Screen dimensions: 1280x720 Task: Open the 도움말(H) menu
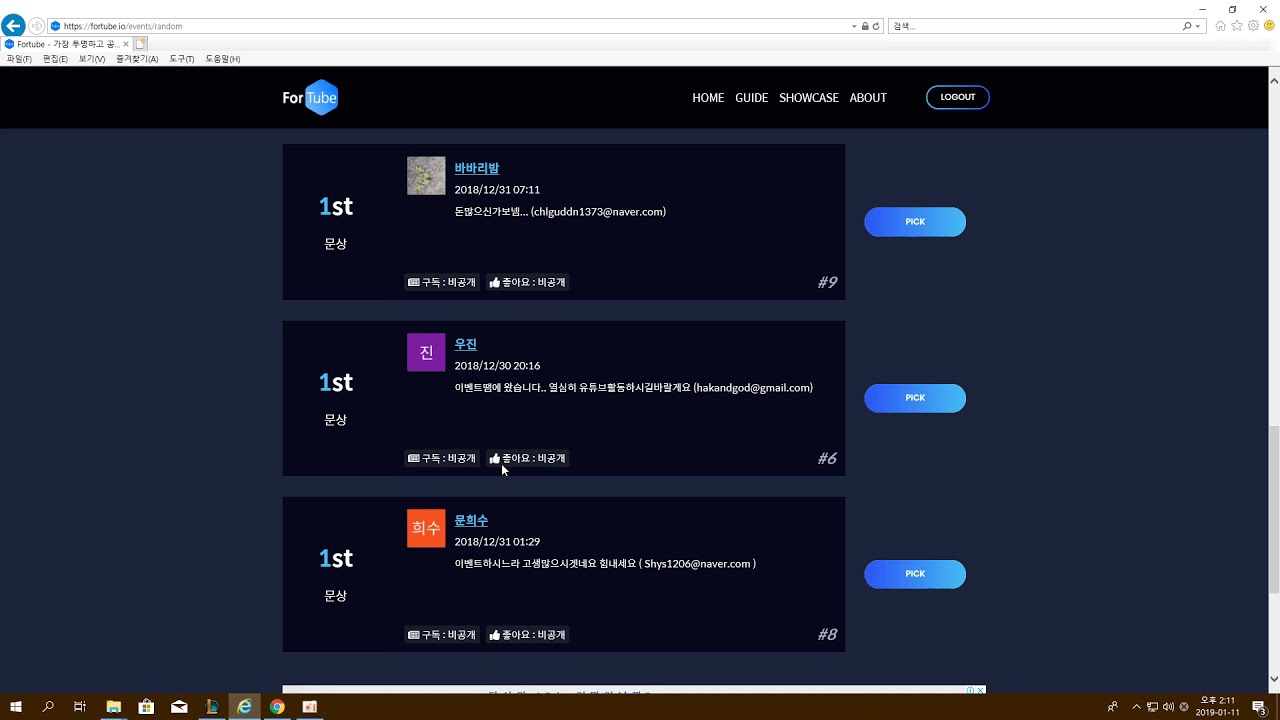coord(223,59)
